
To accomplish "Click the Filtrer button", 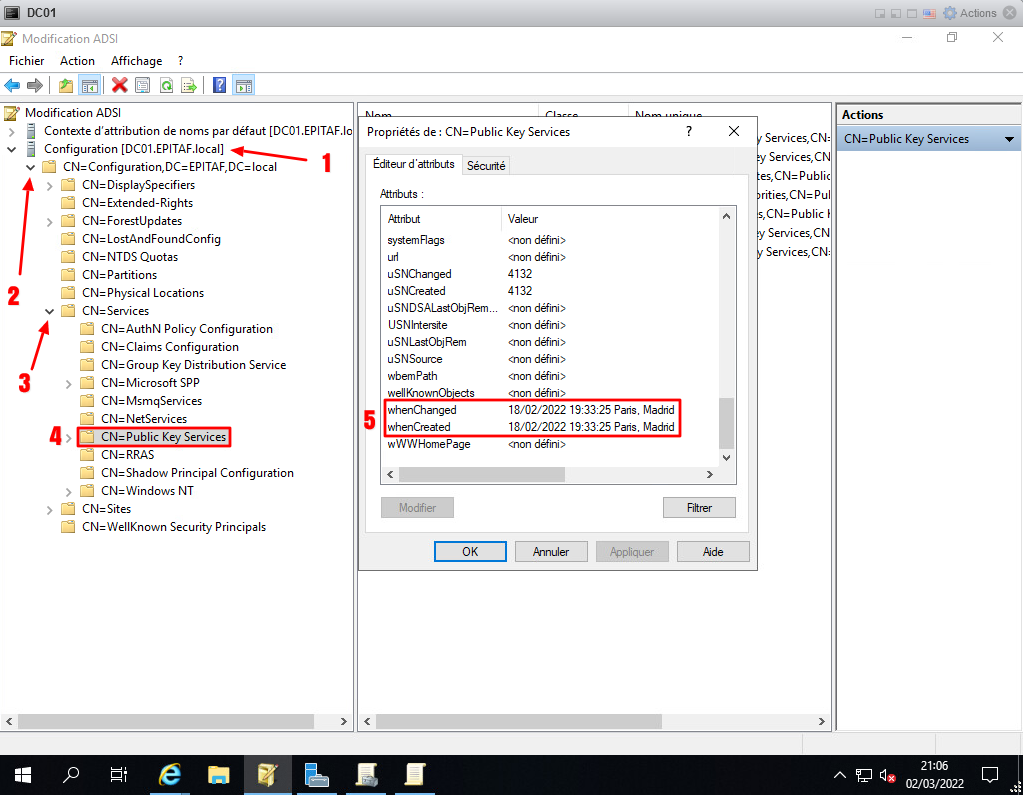I will [x=699, y=508].
